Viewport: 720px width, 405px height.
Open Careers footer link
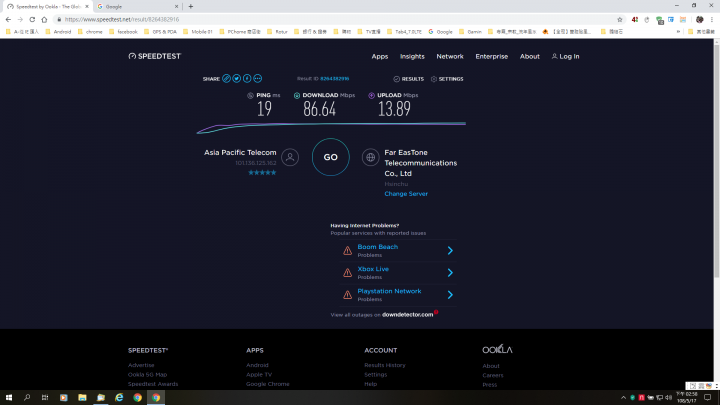493,375
